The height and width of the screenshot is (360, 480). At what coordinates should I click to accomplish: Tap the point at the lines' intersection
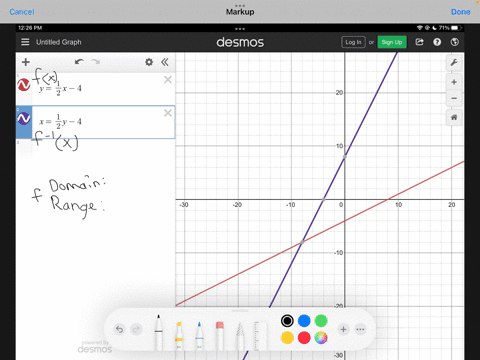tap(302, 242)
